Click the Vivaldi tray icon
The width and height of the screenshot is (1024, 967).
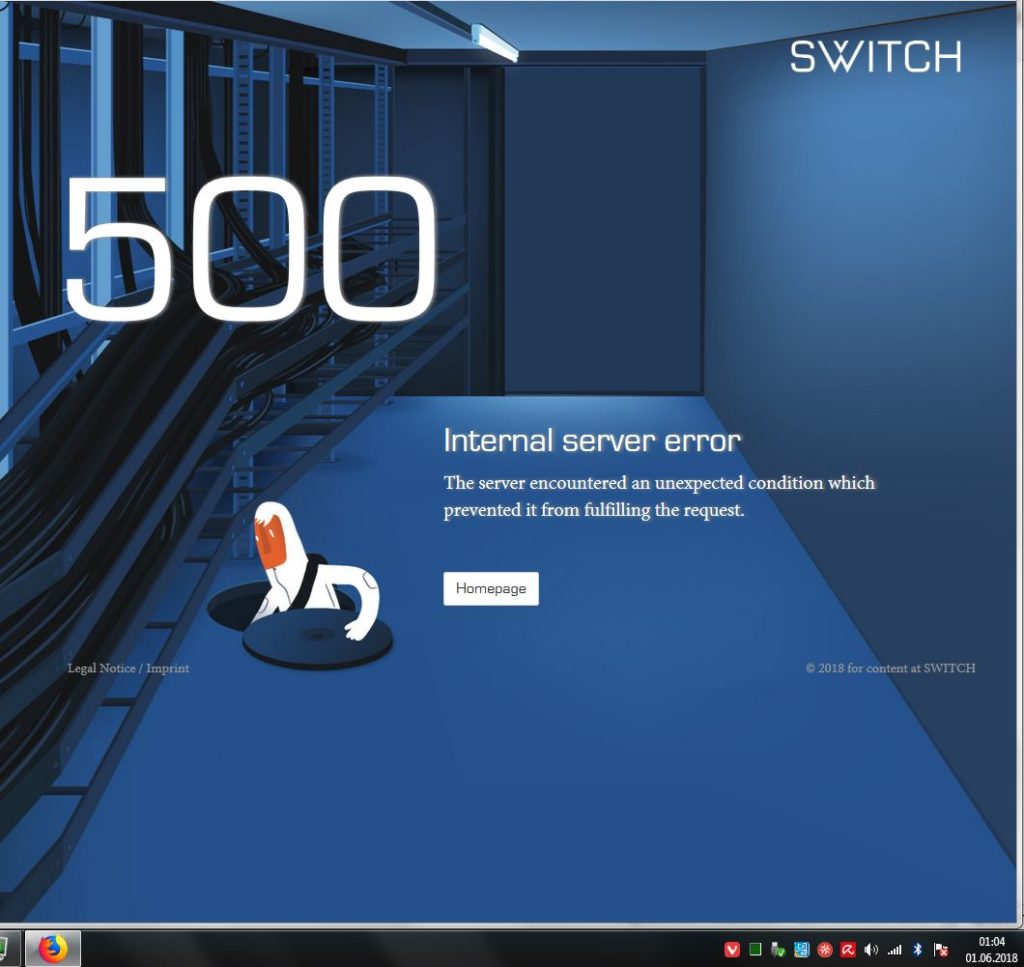732,949
